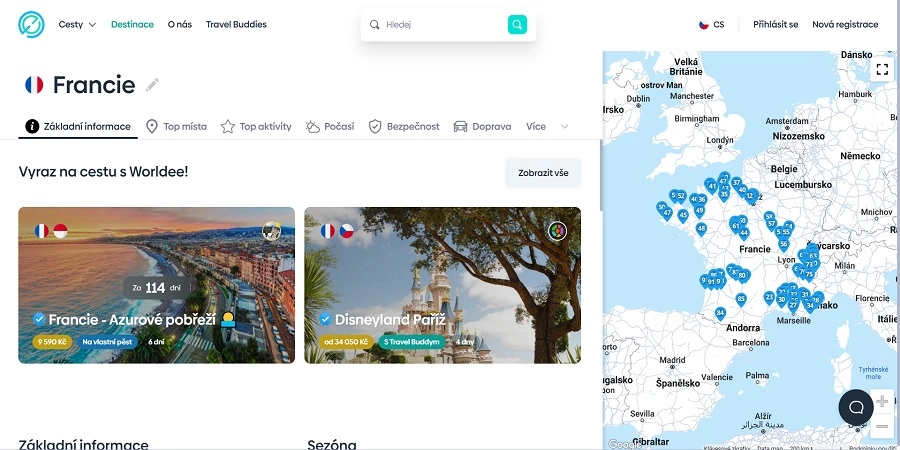Click the Zobrazit vše button
900x450 pixels.
pos(543,173)
